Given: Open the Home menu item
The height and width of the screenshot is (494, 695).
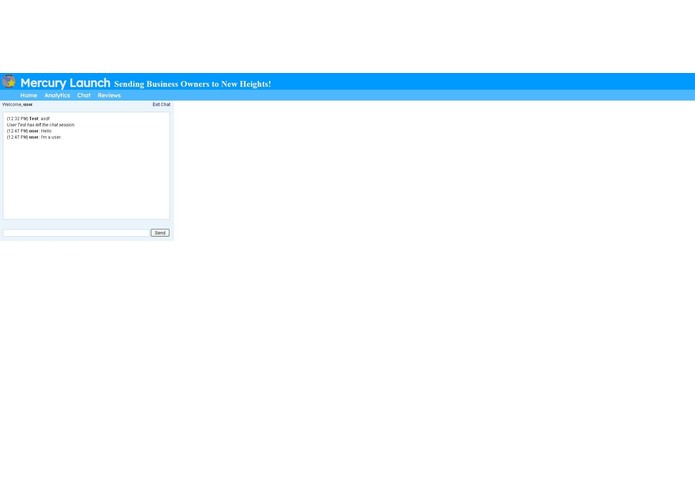Looking at the screenshot, I should (28, 95).
